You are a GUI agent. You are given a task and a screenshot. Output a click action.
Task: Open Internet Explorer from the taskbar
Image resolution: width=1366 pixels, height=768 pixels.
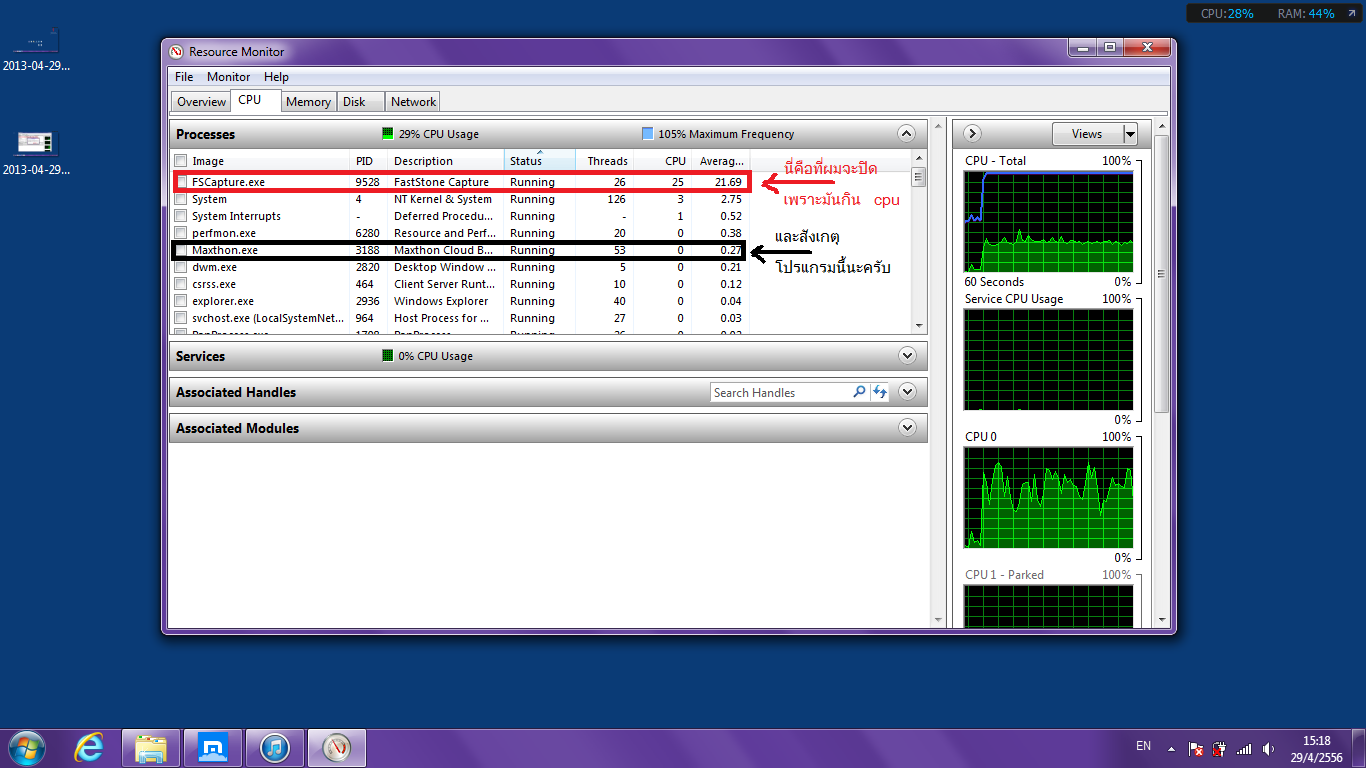(90, 747)
